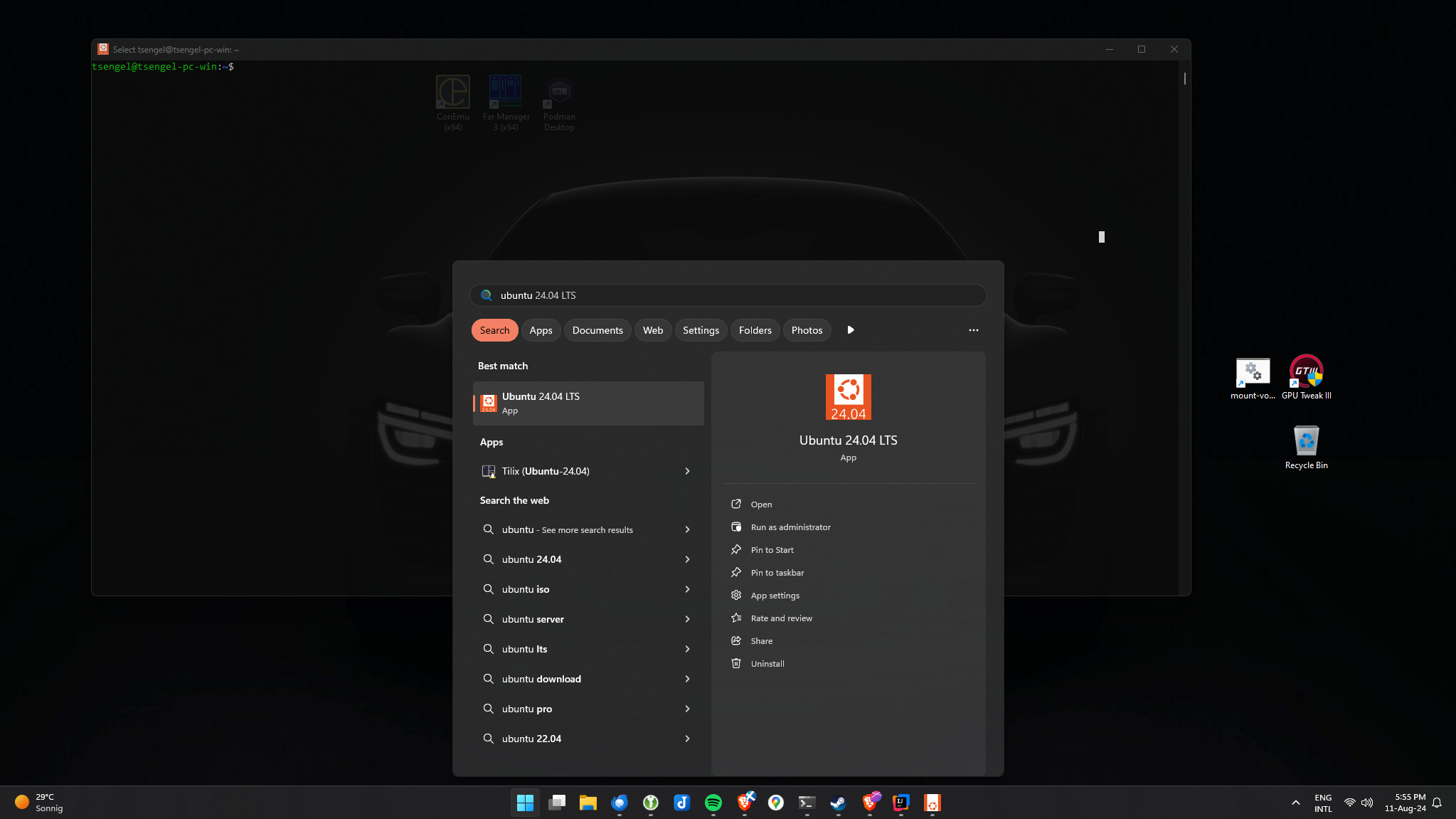Expand chevron next to 'ubuntu lts' suggestion
Viewport: 1456px width, 819px height.
[687, 649]
